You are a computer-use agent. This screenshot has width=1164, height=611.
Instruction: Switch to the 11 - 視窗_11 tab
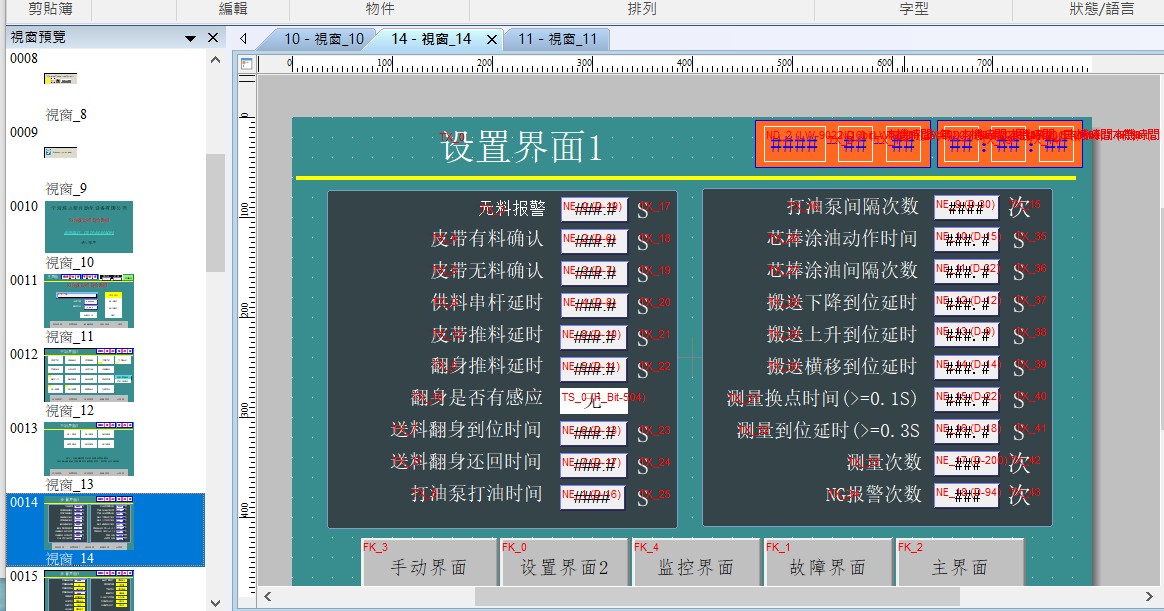tap(557, 39)
